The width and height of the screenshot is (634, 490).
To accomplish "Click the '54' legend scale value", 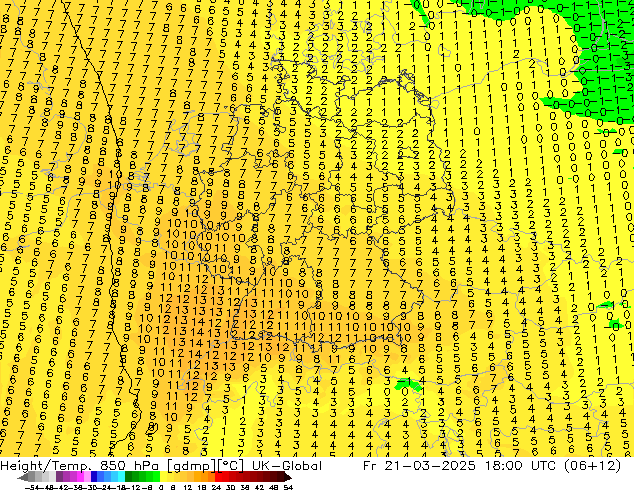I will tap(288, 487).
